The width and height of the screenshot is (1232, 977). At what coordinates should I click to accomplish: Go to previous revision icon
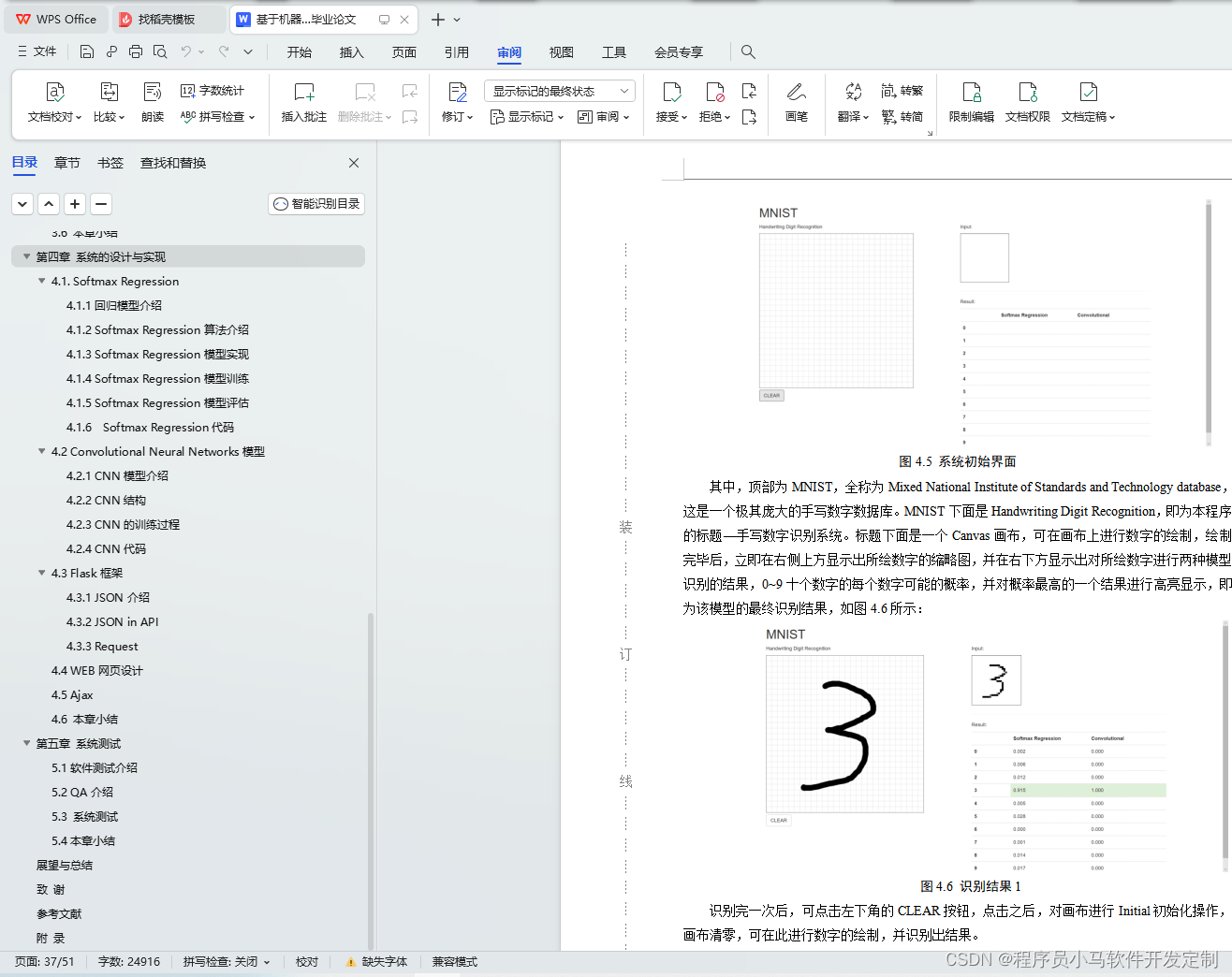click(x=749, y=91)
